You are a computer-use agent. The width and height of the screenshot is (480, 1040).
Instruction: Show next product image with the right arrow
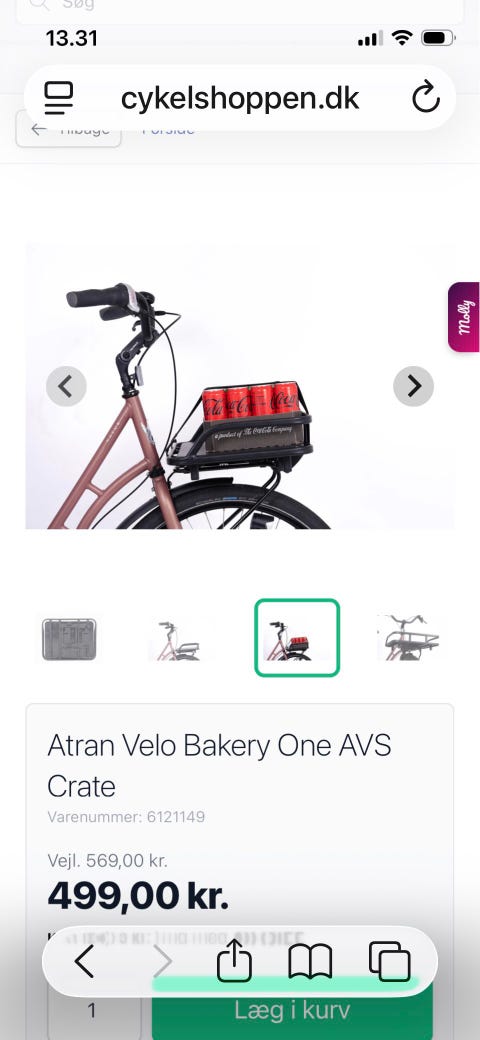tap(414, 386)
